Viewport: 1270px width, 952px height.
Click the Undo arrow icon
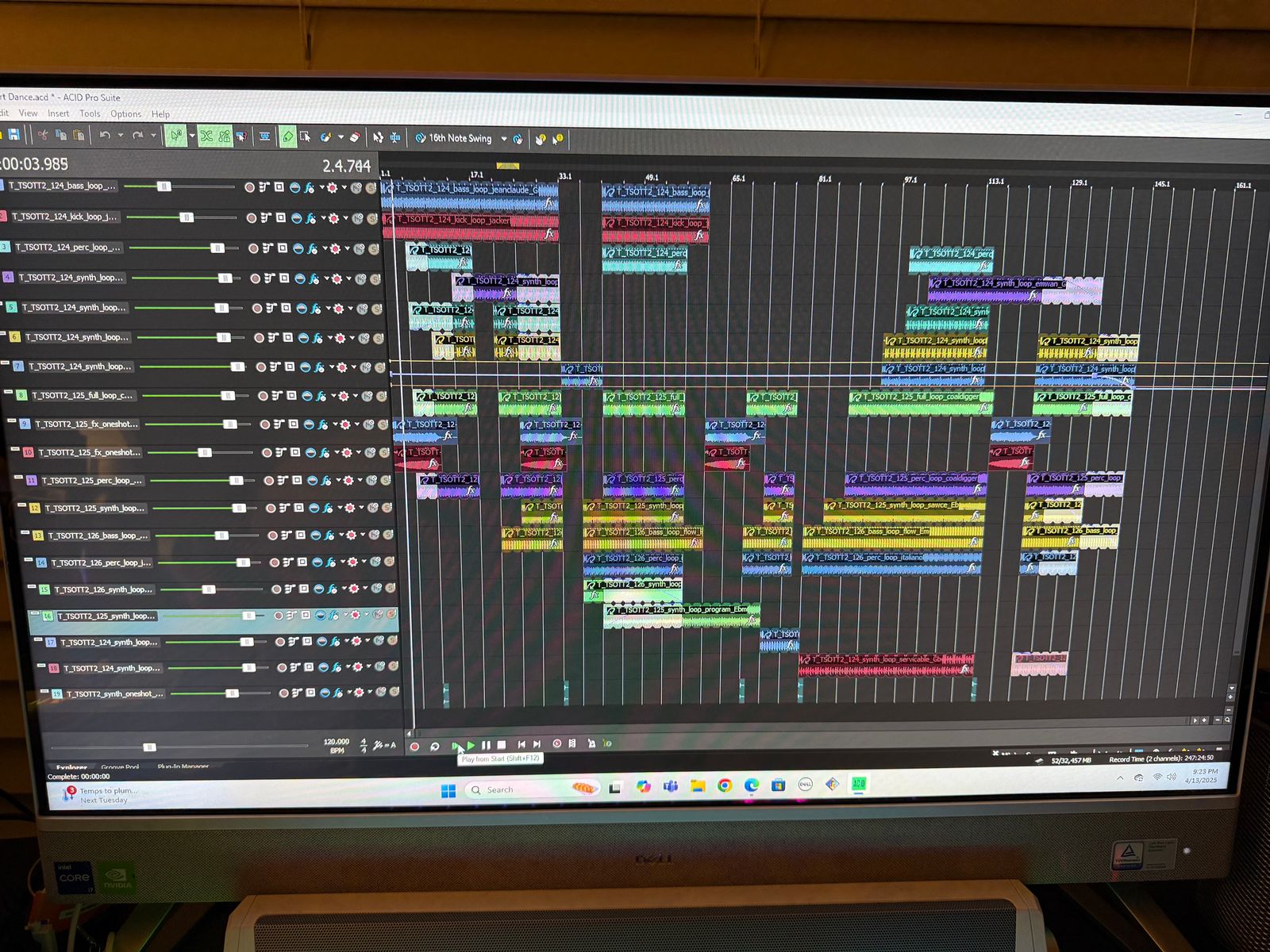pos(105,136)
